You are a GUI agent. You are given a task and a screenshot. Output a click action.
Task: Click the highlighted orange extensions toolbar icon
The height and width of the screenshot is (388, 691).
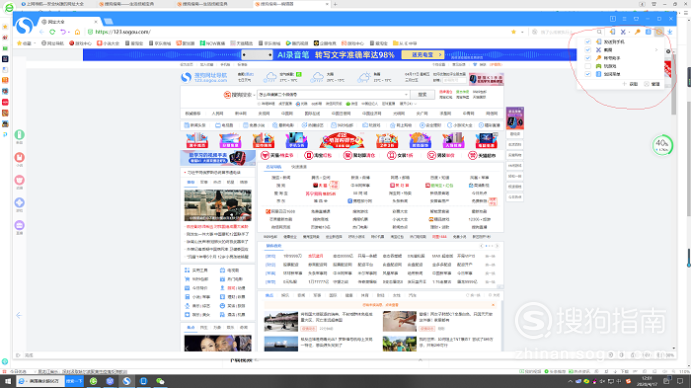point(659,32)
